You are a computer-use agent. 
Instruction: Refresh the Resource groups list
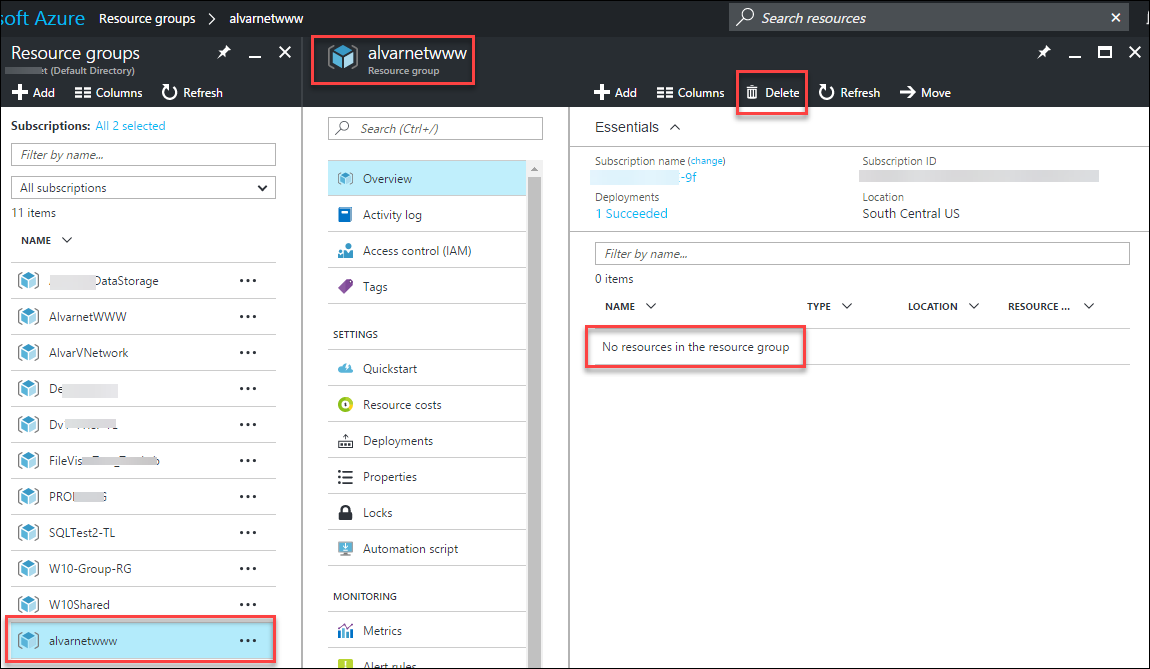[192, 92]
